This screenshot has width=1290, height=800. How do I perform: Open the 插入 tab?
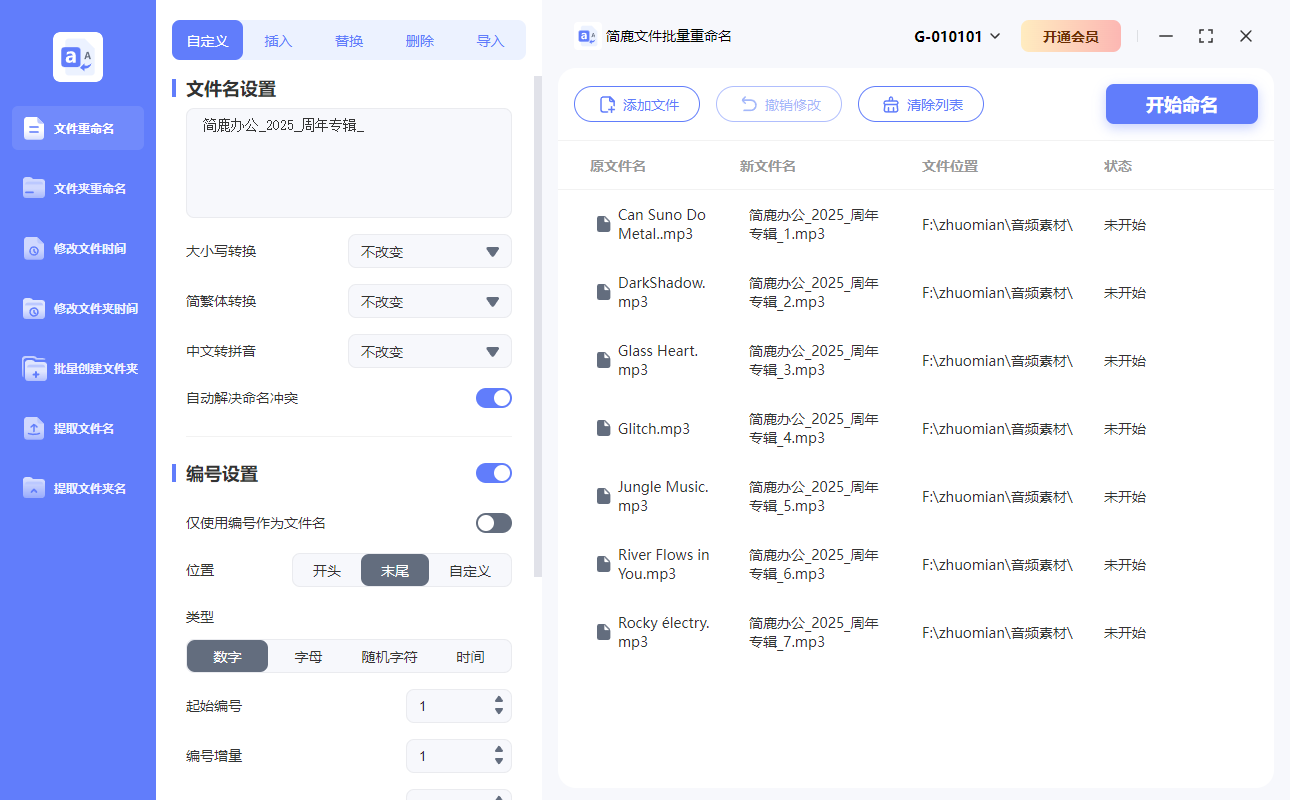pyautogui.click(x=277, y=40)
